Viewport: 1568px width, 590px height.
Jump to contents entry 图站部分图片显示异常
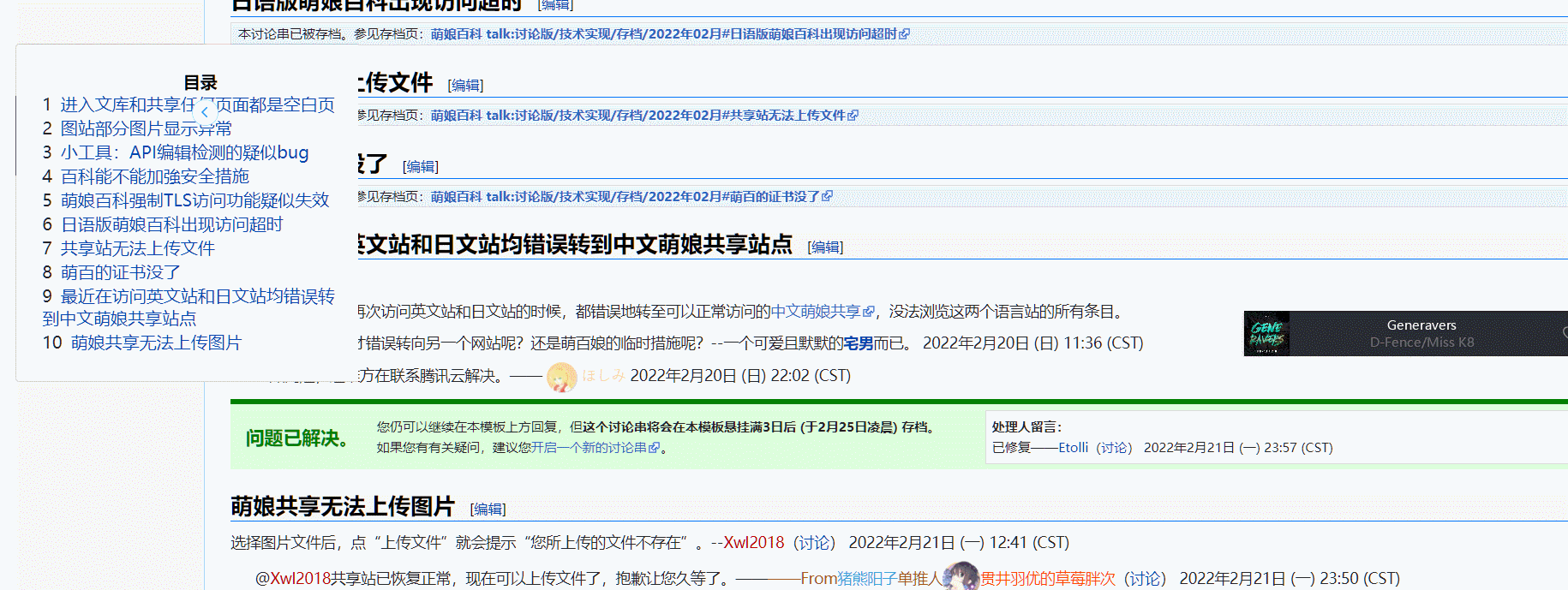[x=146, y=128]
